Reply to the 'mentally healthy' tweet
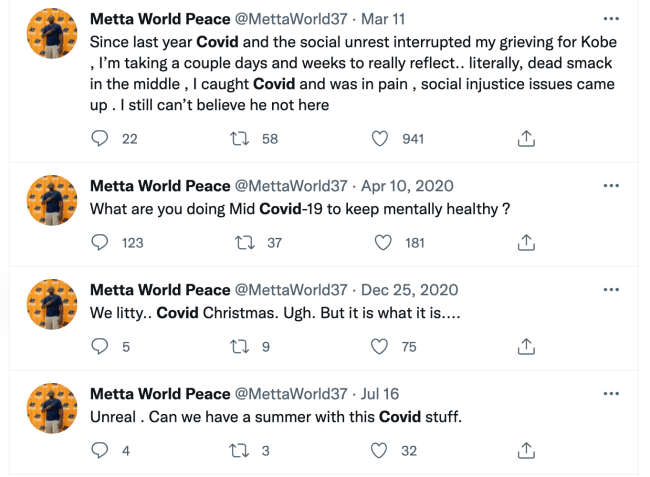 (x=100, y=242)
